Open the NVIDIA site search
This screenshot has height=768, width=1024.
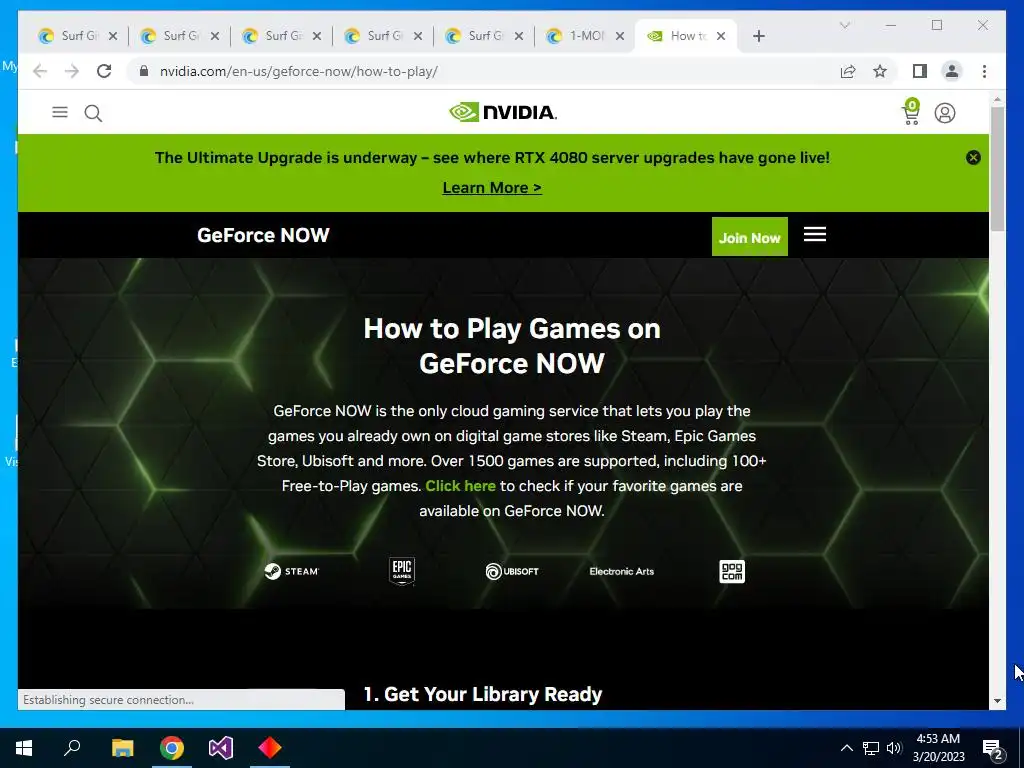pos(93,114)
